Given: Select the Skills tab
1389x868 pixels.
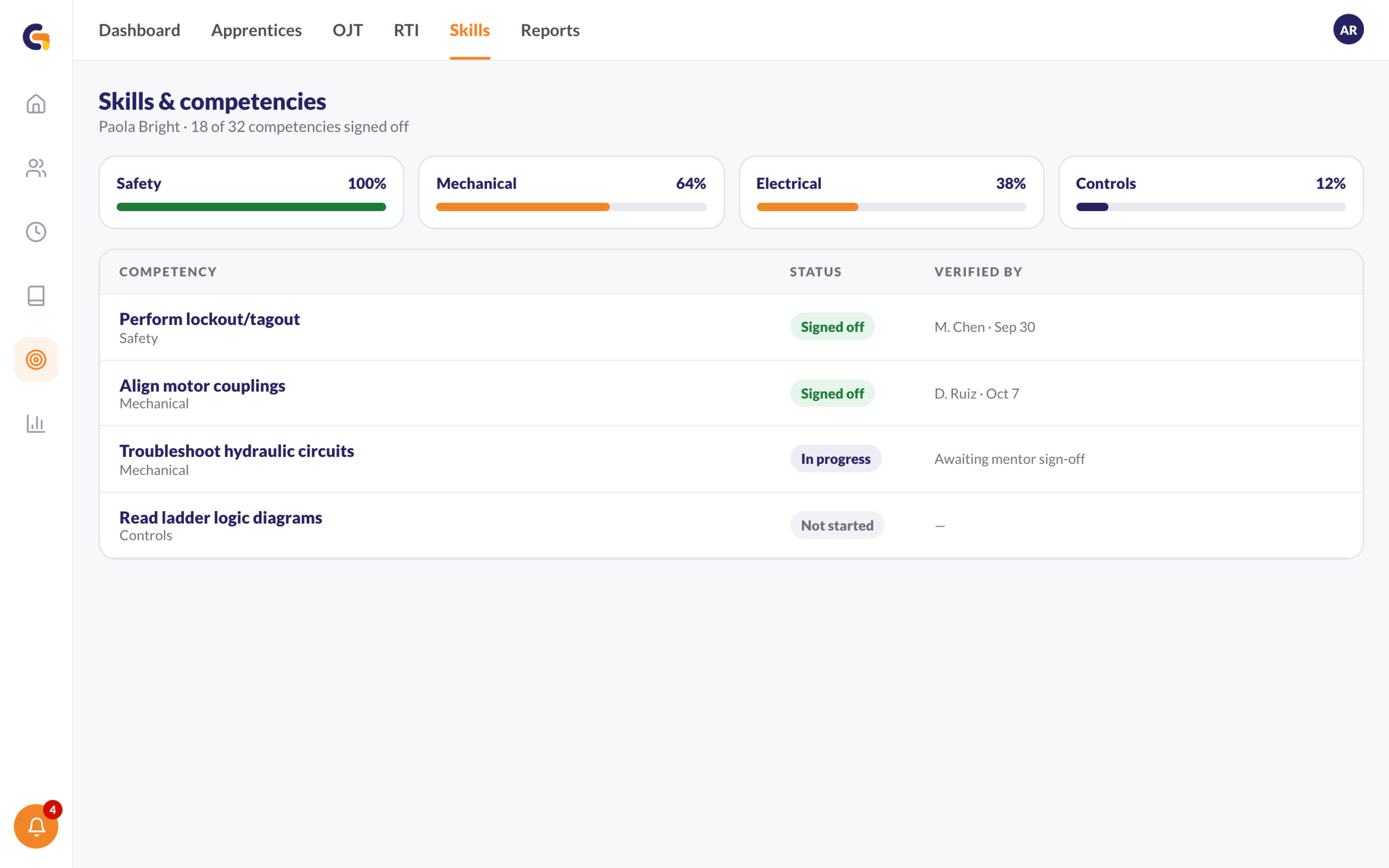Looking at the screenshot, I should [470, 30].
